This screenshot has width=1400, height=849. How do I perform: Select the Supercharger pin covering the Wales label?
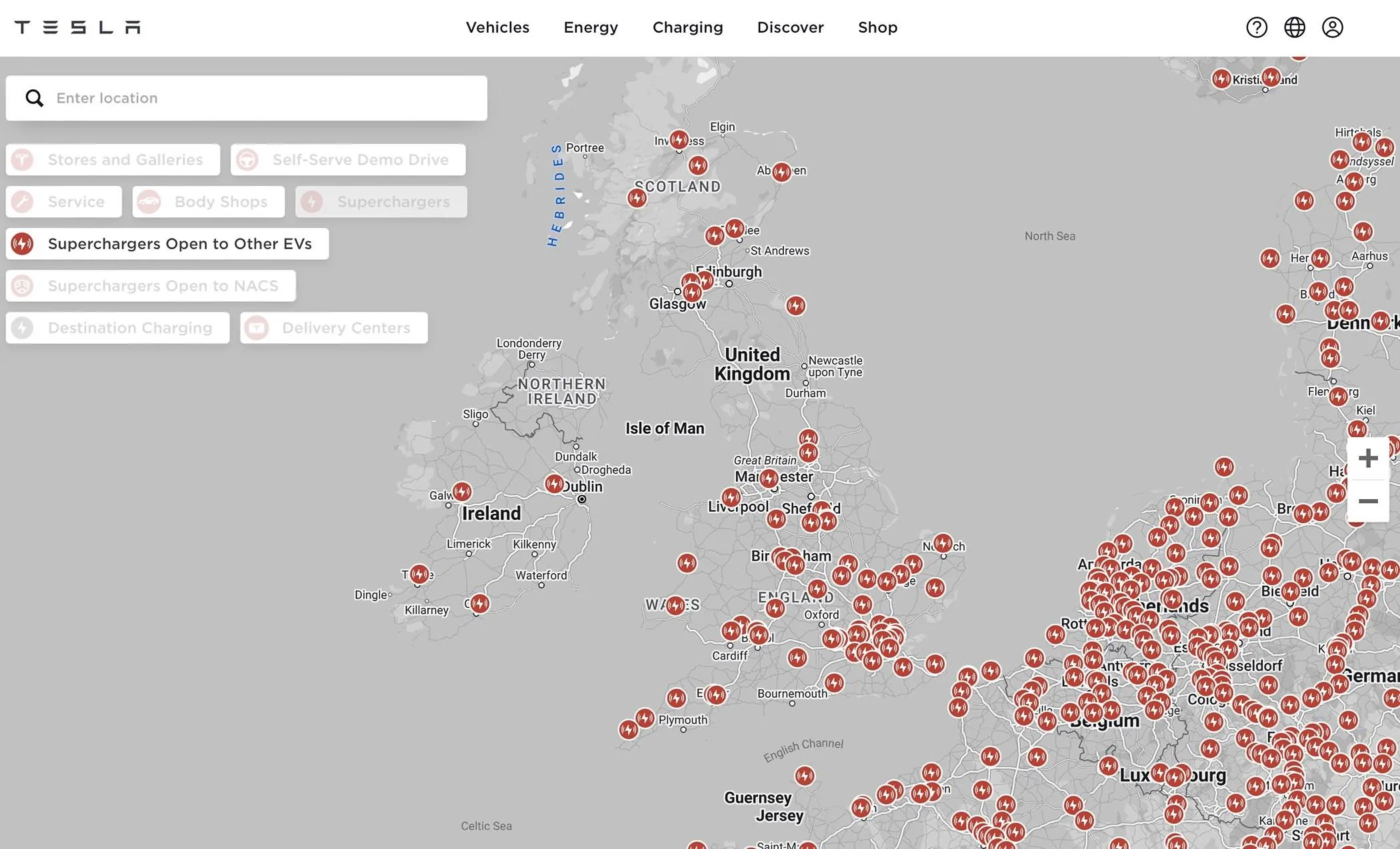tap(675, 605)
